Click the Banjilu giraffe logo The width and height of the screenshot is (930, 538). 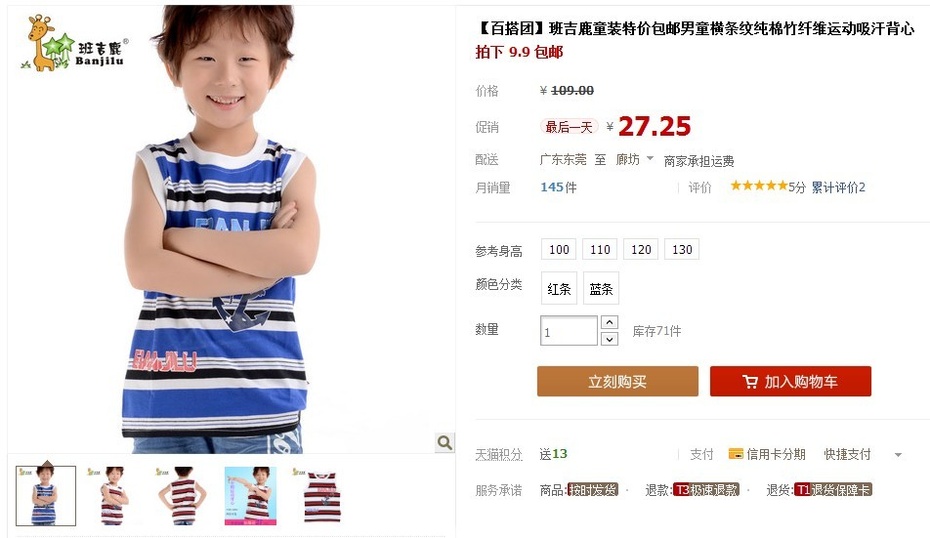pos(74,42)
